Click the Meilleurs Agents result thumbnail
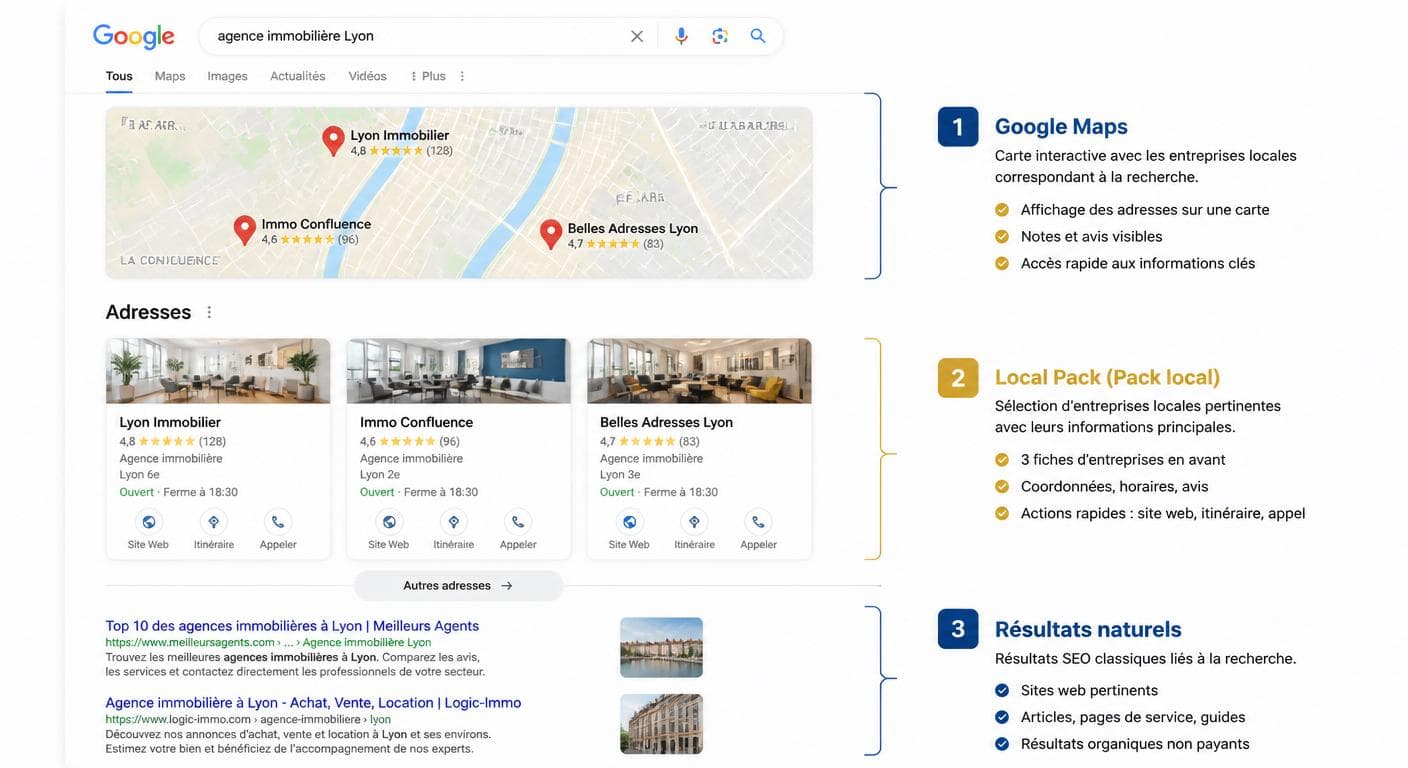The image size is (1408, 768). (661, 647)
